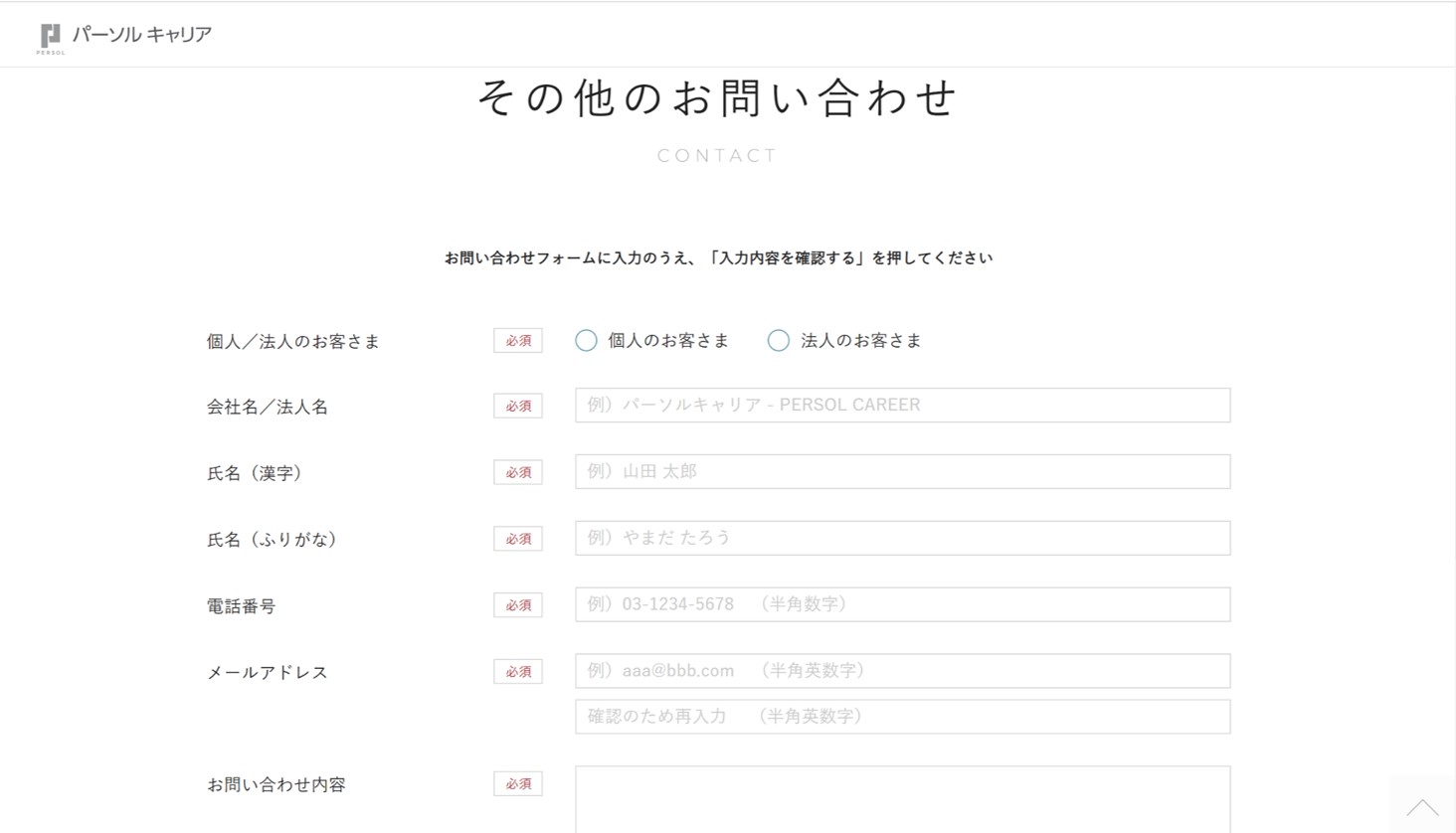Select the 個人のお客さま radio button
The height and width of the screenshot is (833, 1456).
pos(586,341)
